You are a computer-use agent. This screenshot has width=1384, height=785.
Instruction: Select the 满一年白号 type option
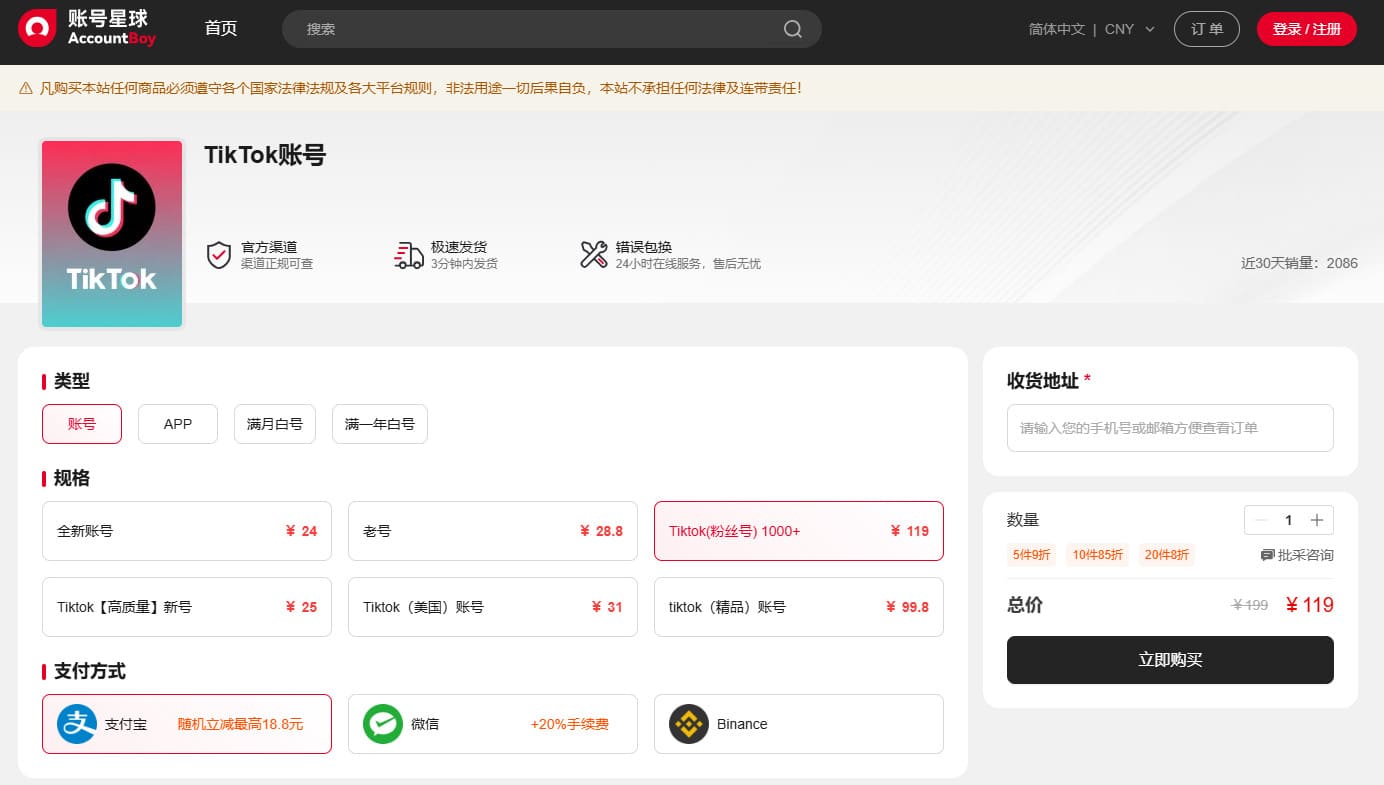(x=380, y=424)
